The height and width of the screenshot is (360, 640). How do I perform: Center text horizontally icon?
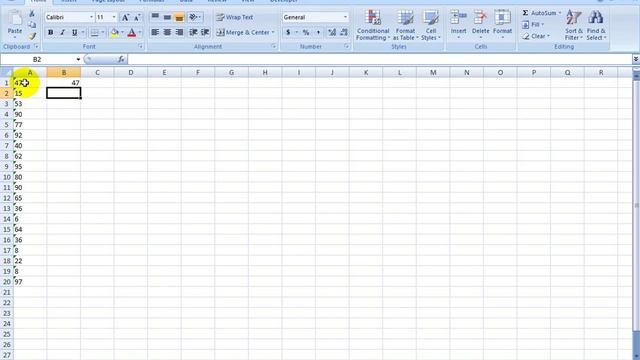click(167, 32)
